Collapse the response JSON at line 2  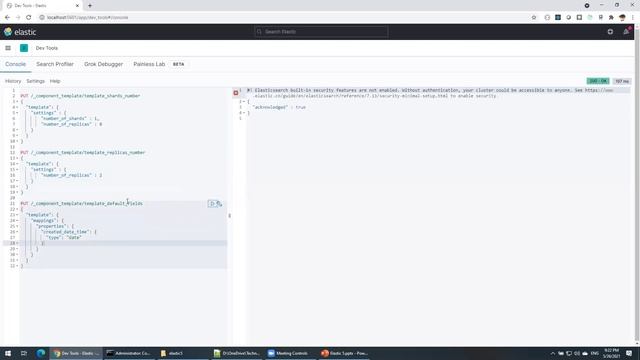pyautogui.click(x=244, y=101)
